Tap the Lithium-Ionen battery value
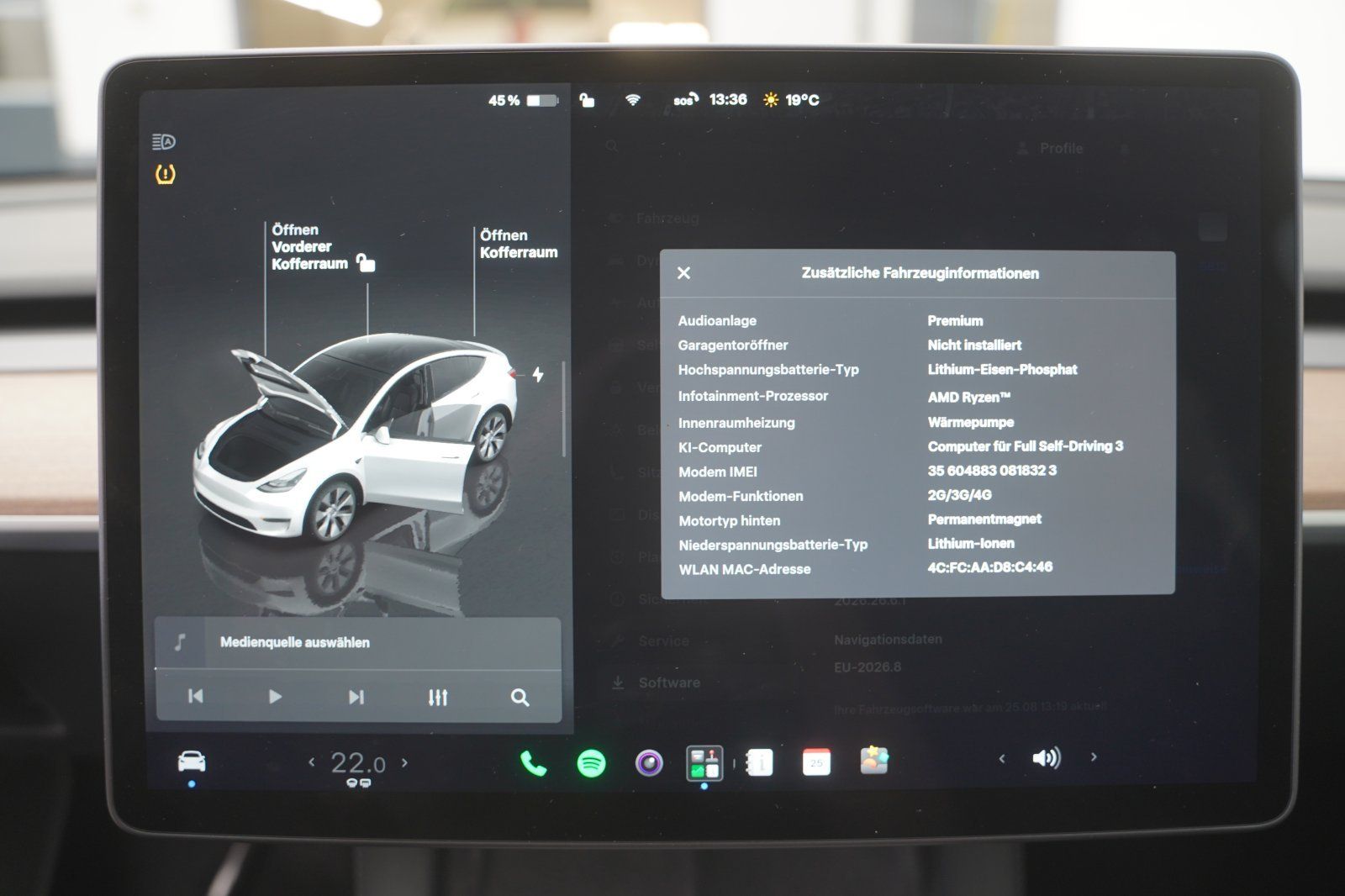Screen dimensions: 1345x896 tap(971, 544)
